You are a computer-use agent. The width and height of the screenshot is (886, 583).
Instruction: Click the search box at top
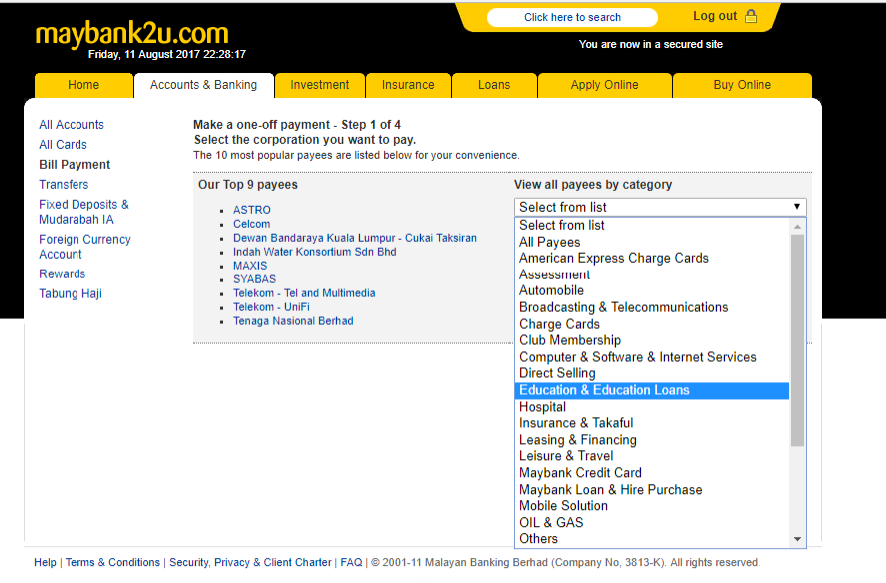572,18
